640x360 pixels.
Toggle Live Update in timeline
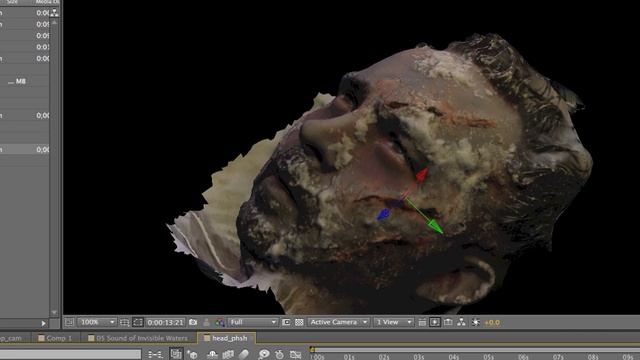click(x=176, y=354)
